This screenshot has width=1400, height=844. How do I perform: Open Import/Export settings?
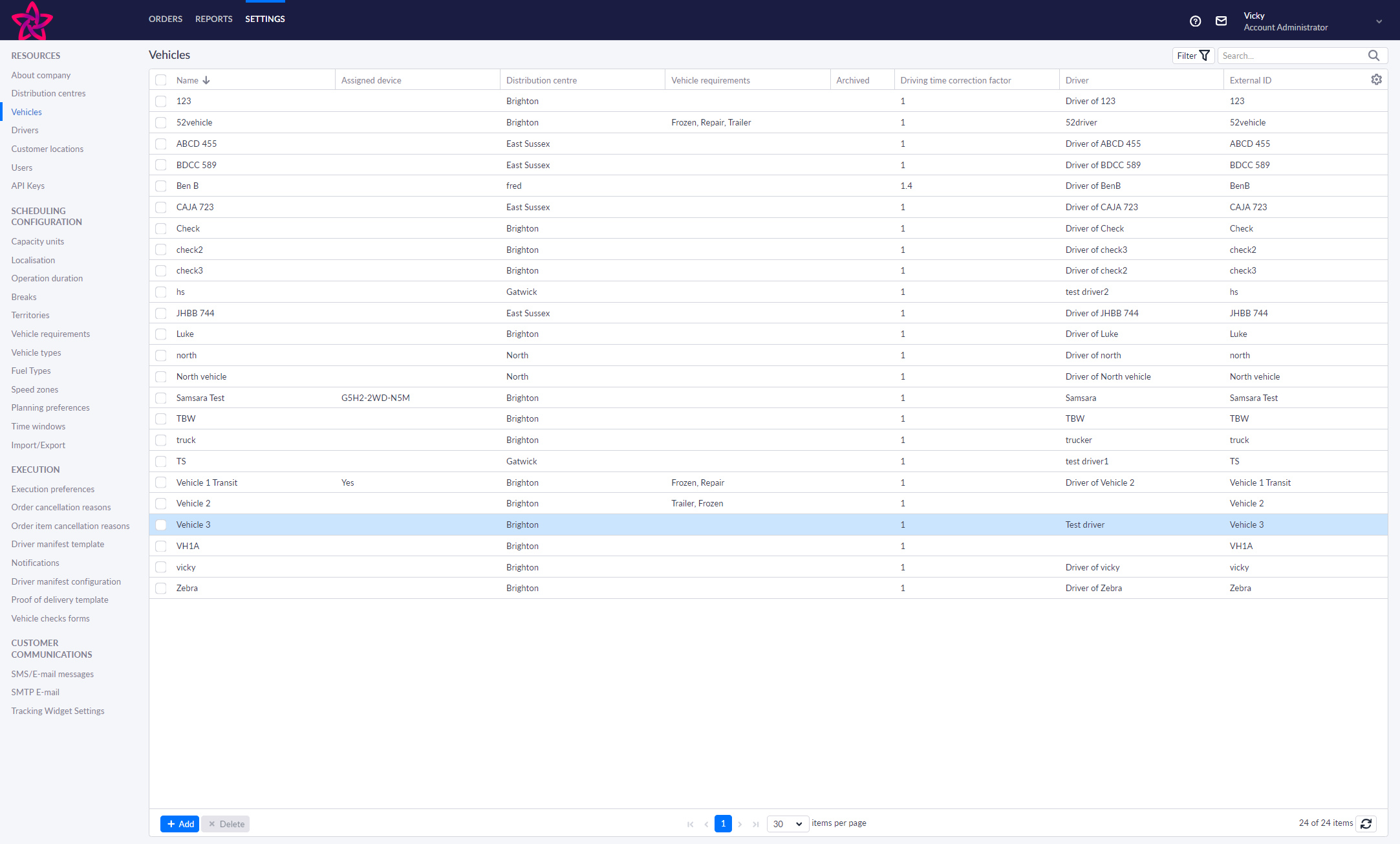[38, 445]
